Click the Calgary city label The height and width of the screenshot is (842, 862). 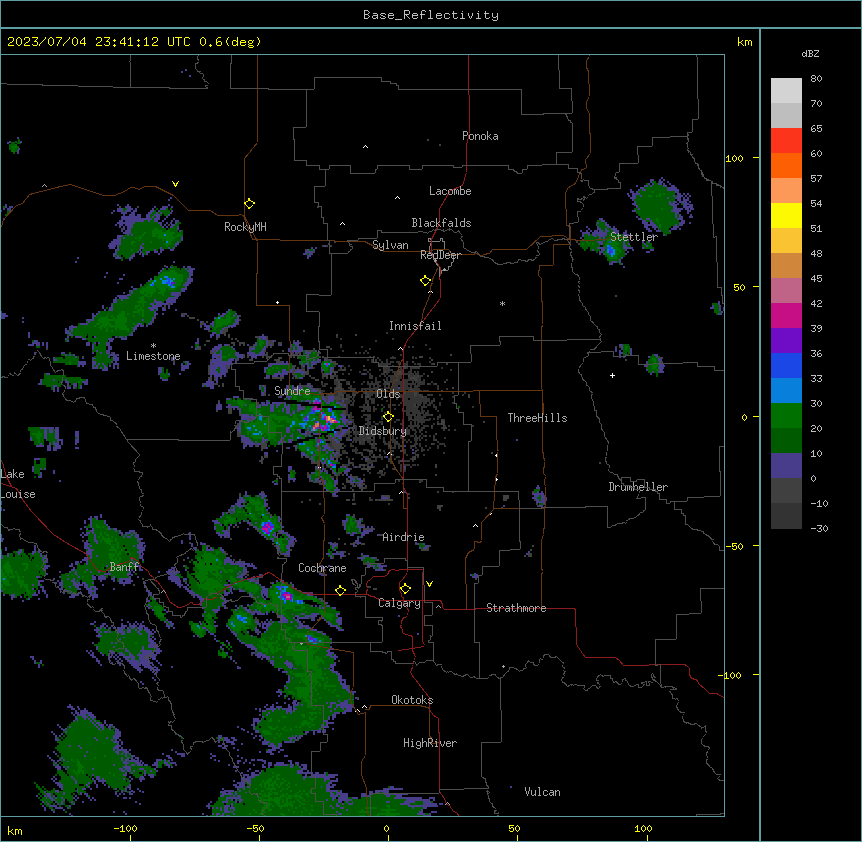click(399, 603)
